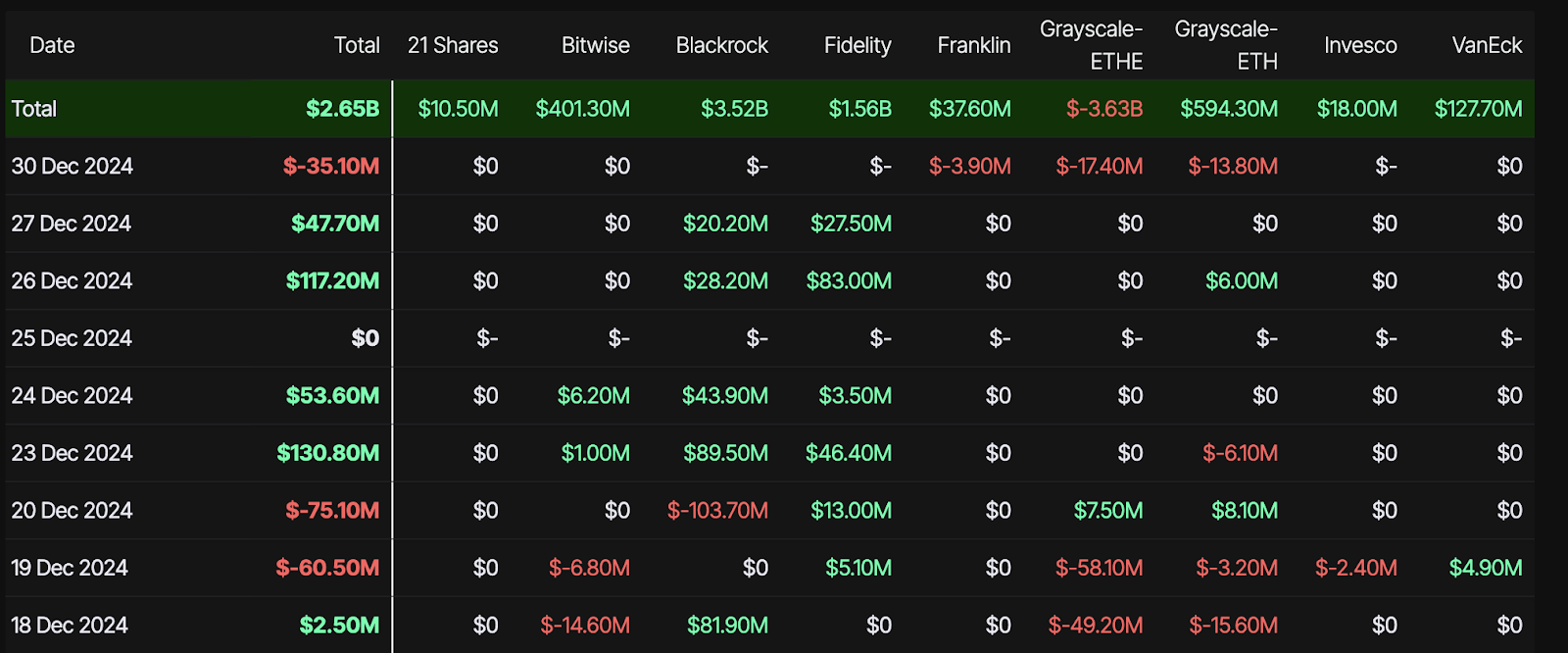Select the $46.40M Fidelity value

[x=849, y=453]
